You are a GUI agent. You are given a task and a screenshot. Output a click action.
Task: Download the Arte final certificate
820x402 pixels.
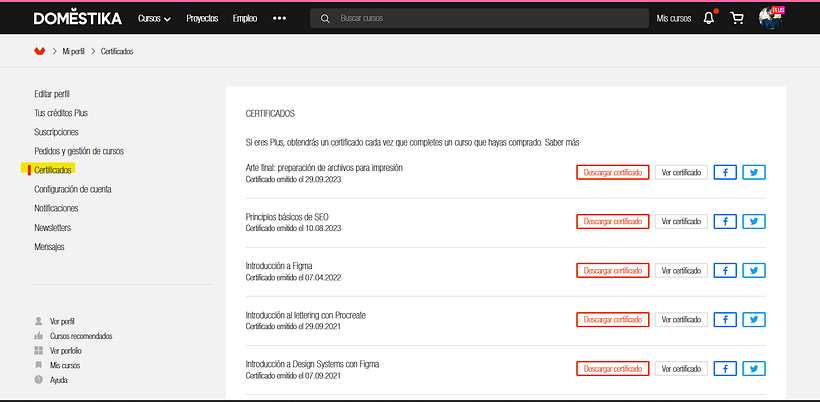point(612,172)
